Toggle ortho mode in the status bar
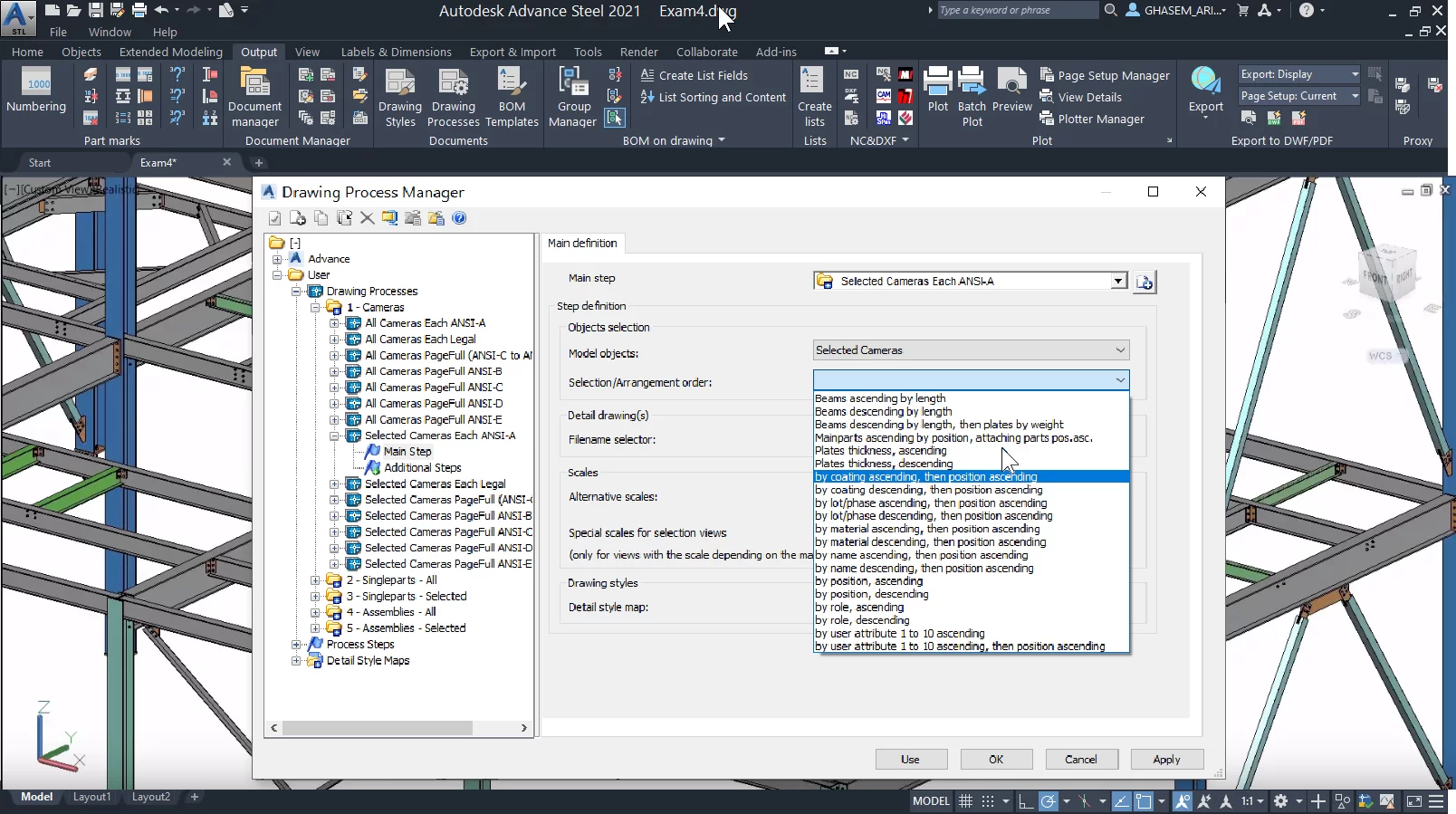This screenshot has width=1456, height=814. click(1025, 801)
